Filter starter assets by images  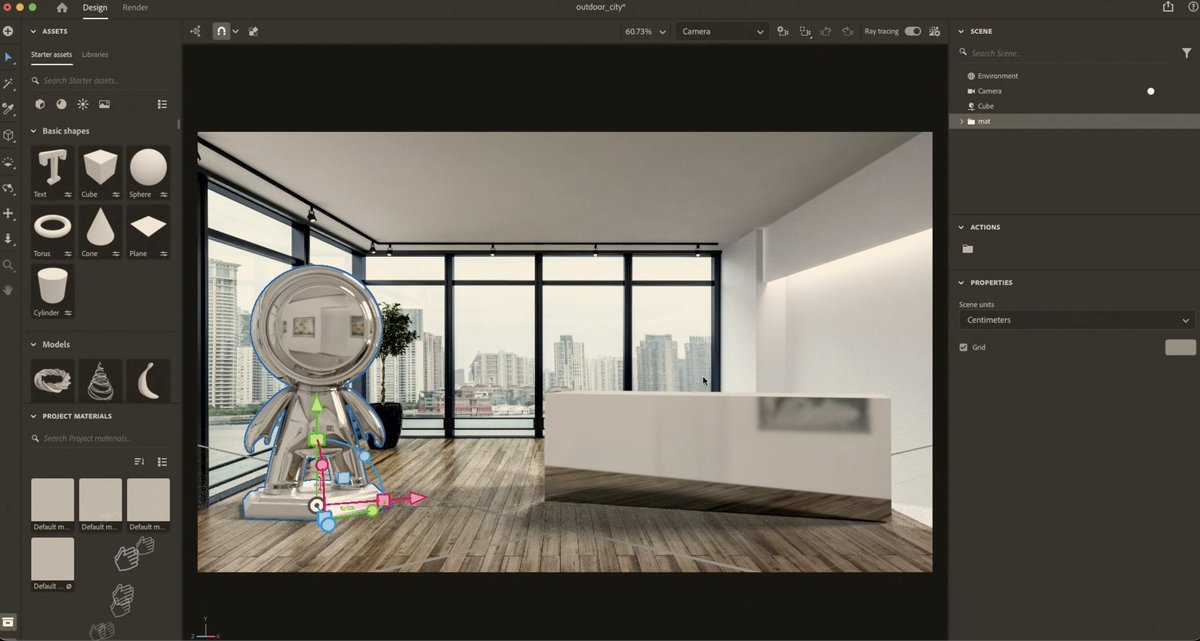[104, 104]
